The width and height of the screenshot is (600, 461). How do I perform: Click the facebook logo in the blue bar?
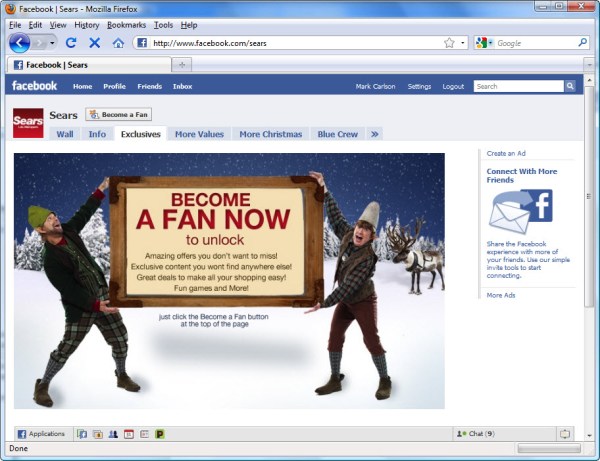pyautogui.click(x=34, y=86)
